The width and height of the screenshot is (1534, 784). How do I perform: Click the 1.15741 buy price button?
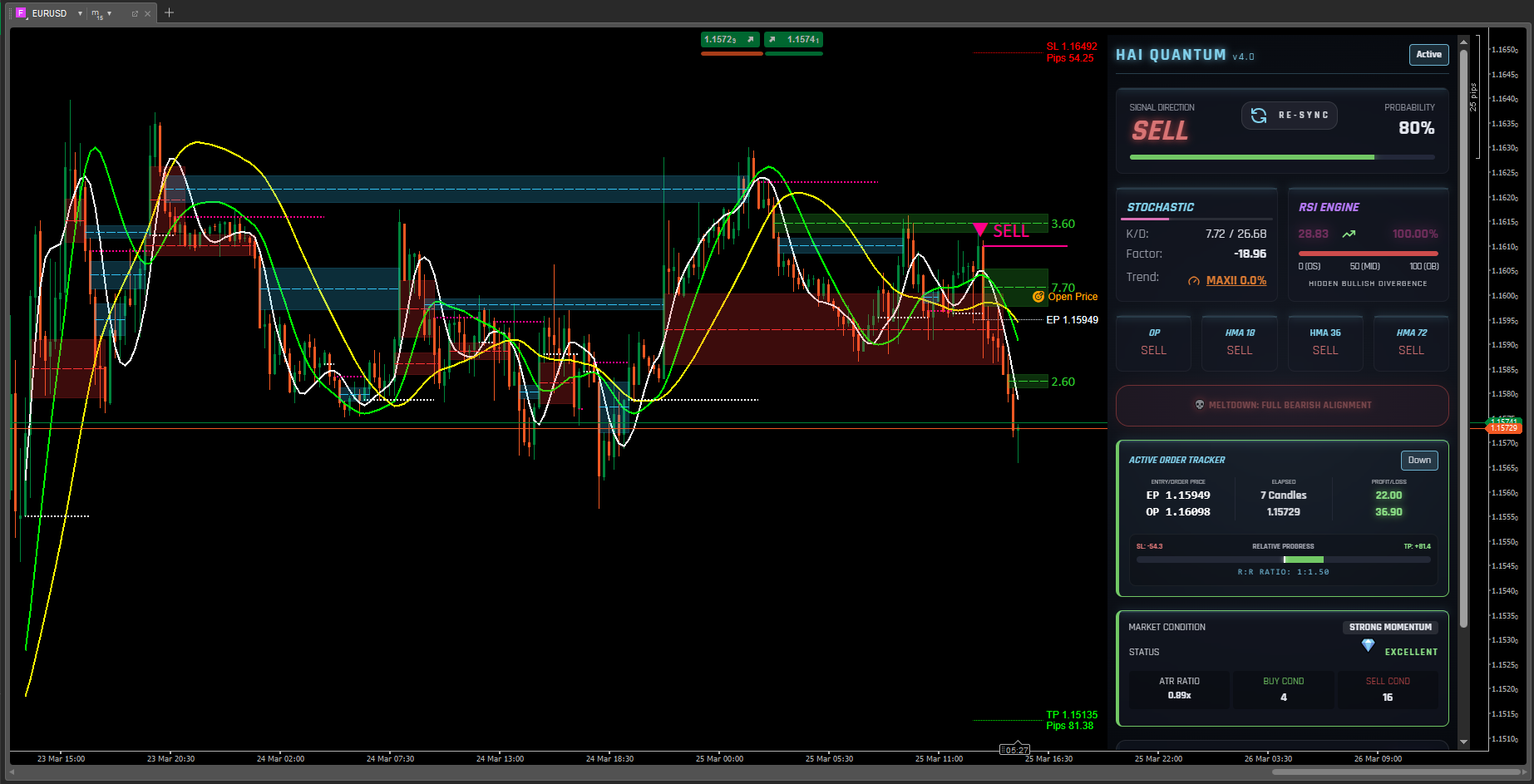coord(794,40)
